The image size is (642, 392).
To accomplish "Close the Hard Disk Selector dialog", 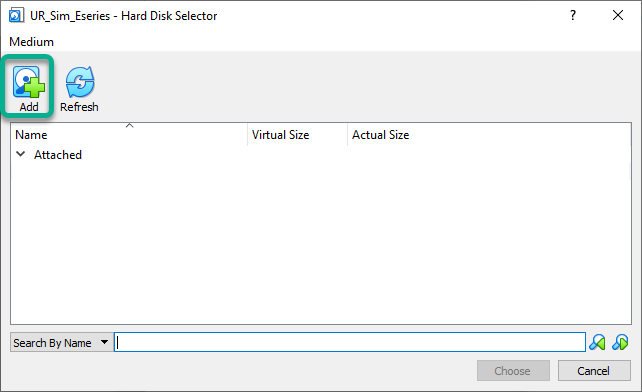I will (618, 16).
